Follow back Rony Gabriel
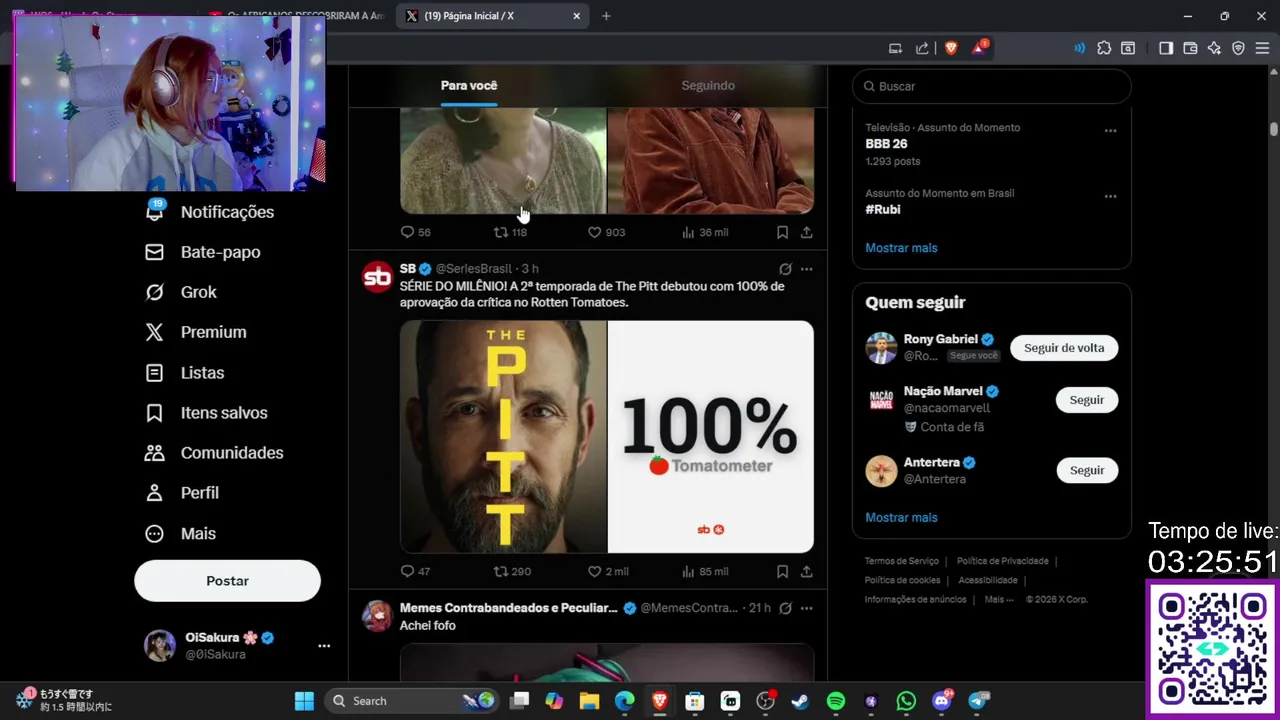 click(x=1064, y=348)
